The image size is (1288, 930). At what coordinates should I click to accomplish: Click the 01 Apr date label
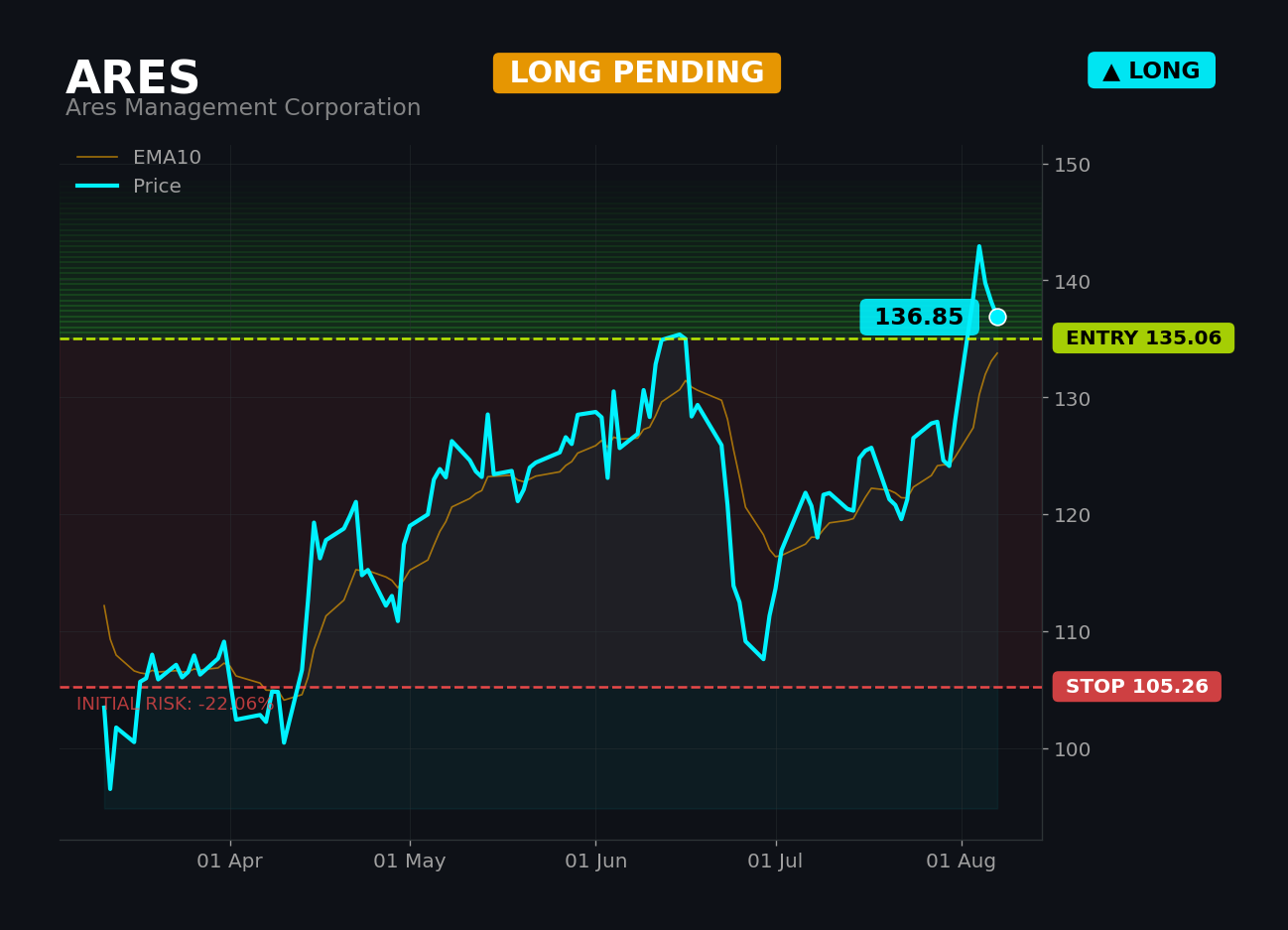coord(230,862)
